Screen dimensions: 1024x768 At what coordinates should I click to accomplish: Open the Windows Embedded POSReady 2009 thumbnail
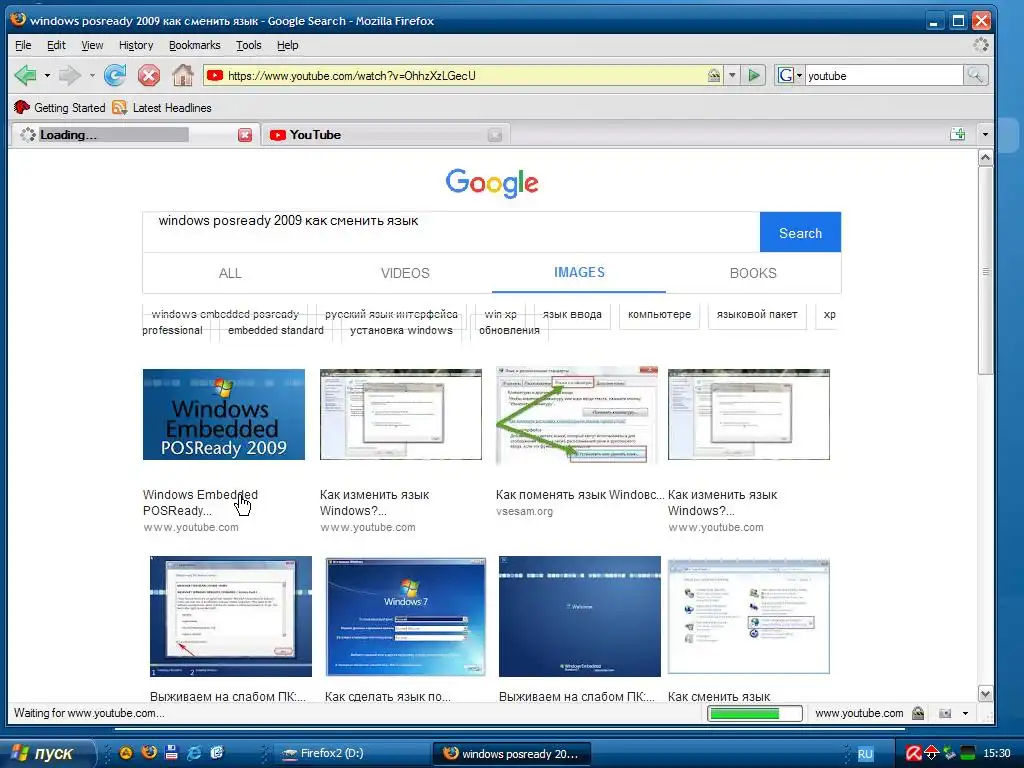click(224, 414)
